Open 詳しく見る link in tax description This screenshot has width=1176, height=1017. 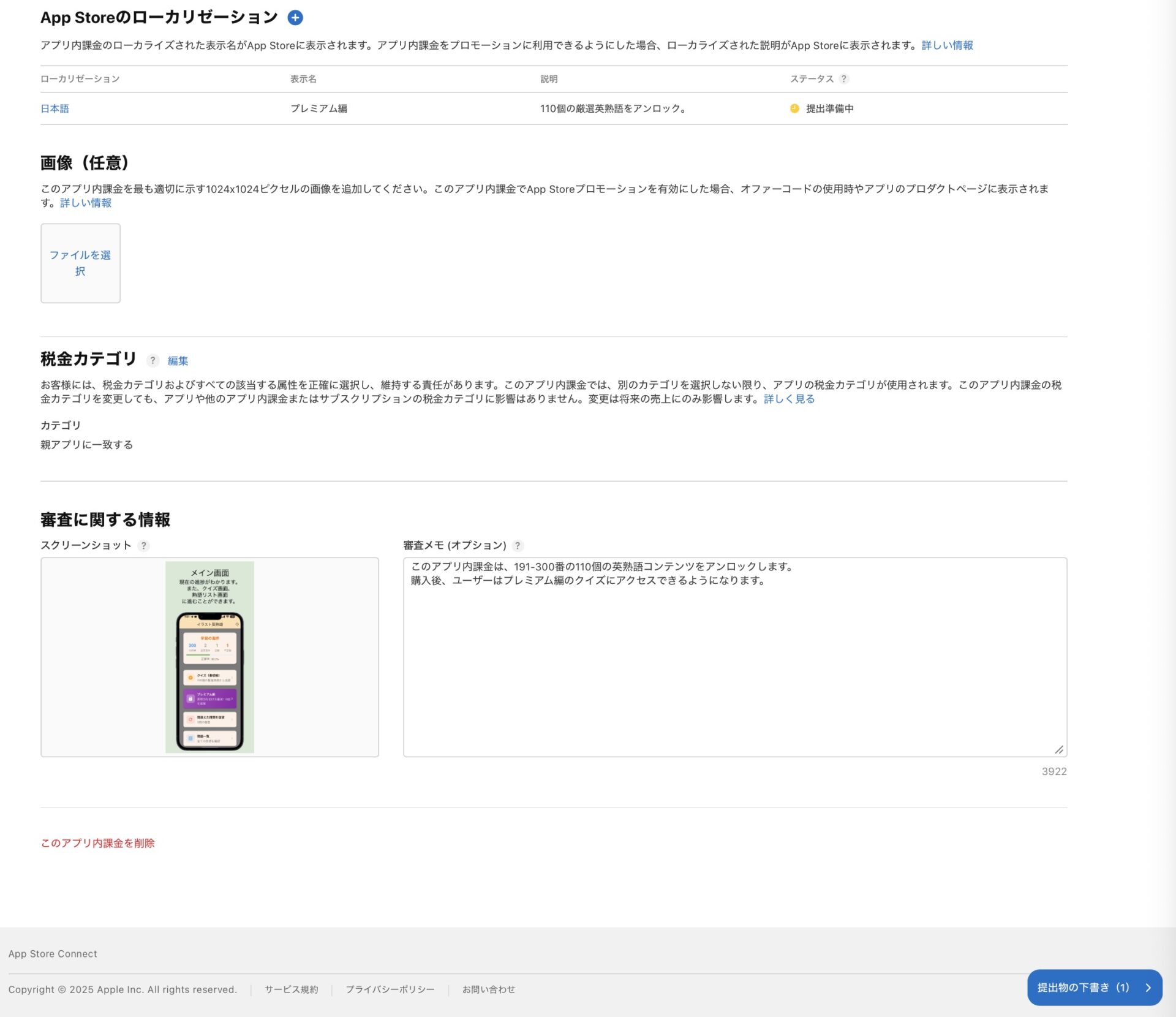[789, 399]
